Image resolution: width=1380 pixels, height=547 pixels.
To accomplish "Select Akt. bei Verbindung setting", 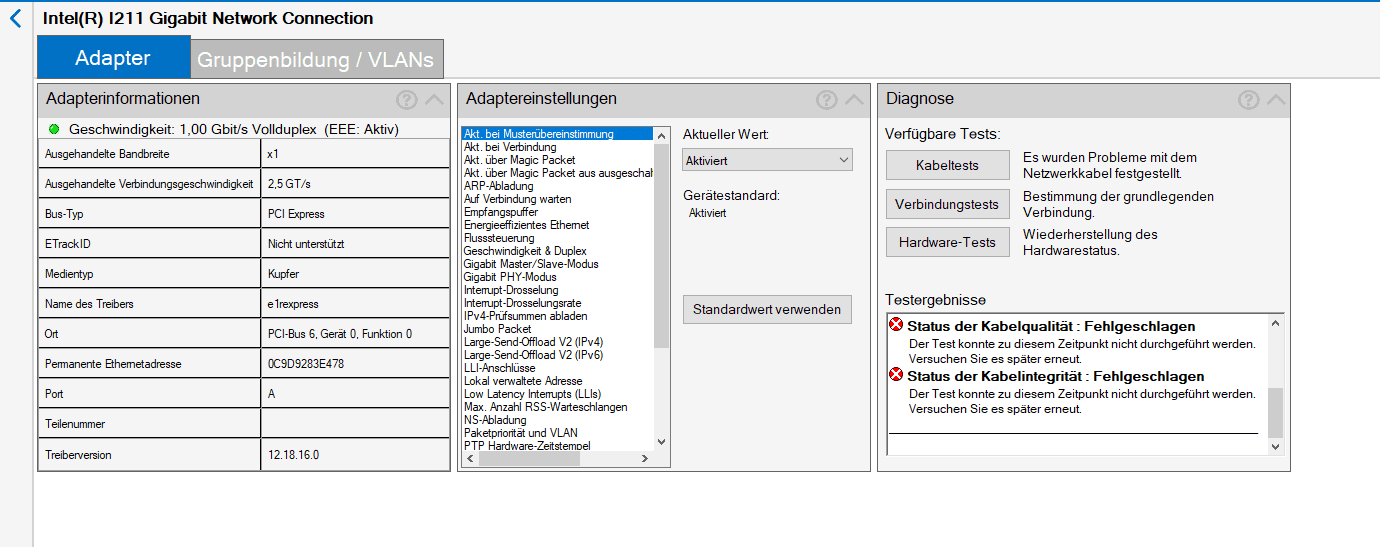I will tap(557, 147).
